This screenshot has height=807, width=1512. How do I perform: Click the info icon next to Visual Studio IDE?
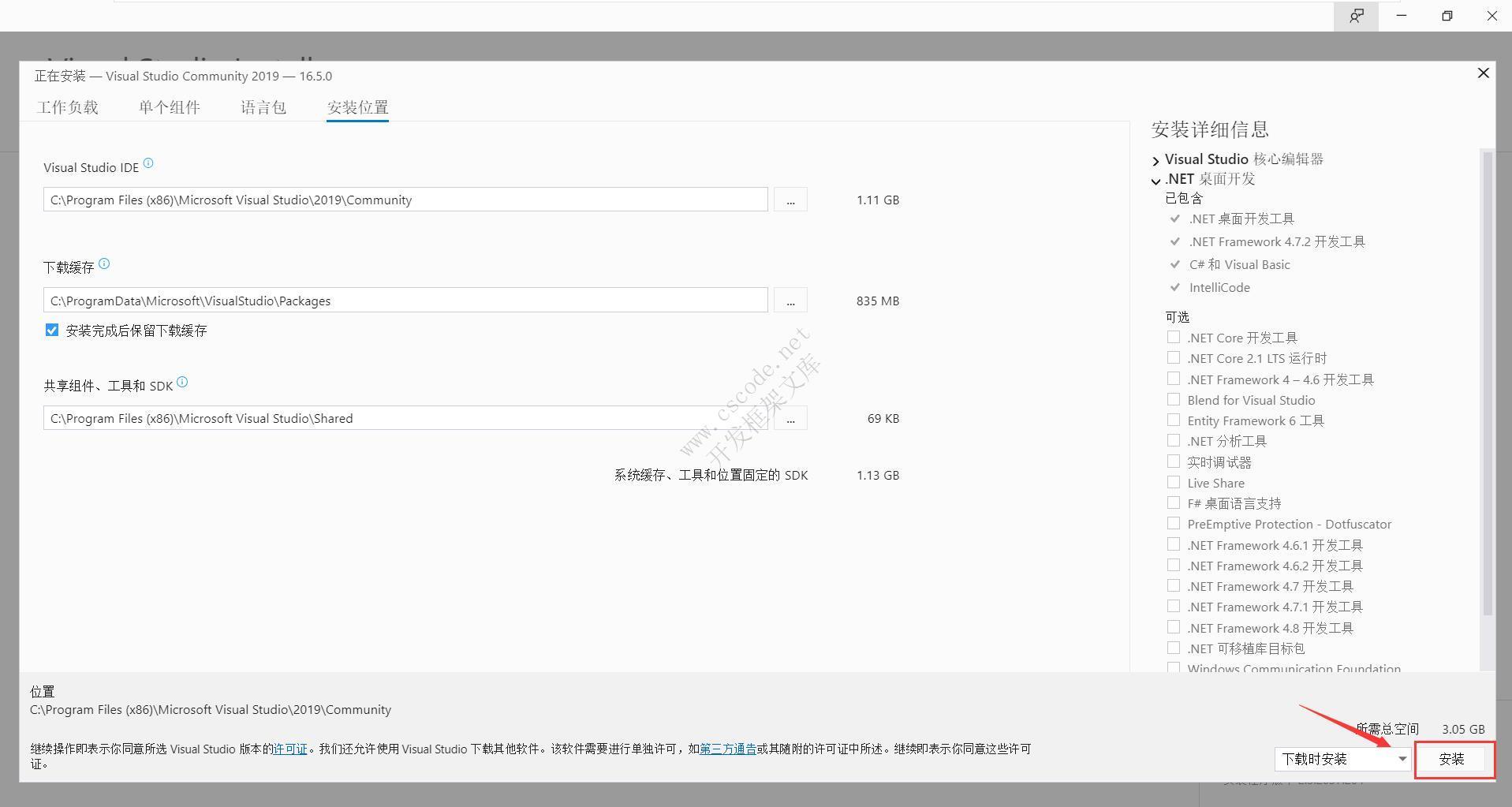click(x=147, y=163)
